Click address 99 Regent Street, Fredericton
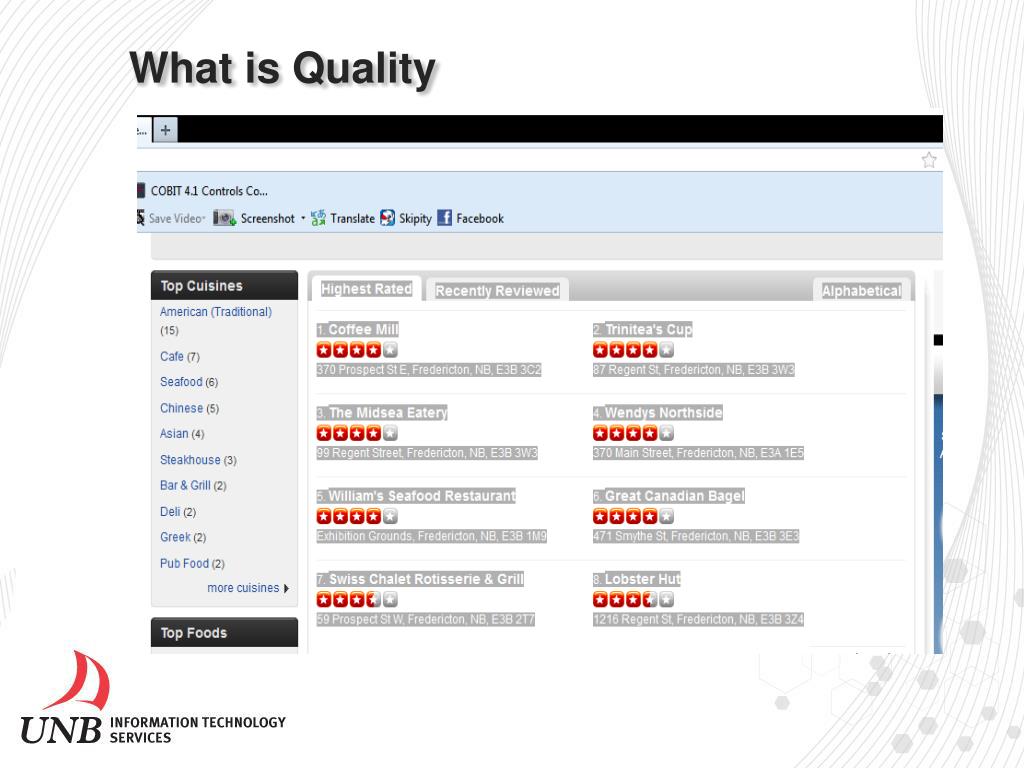Viewport: 1024px width, 768px height. pyautogui.click(x=427, y=453)
